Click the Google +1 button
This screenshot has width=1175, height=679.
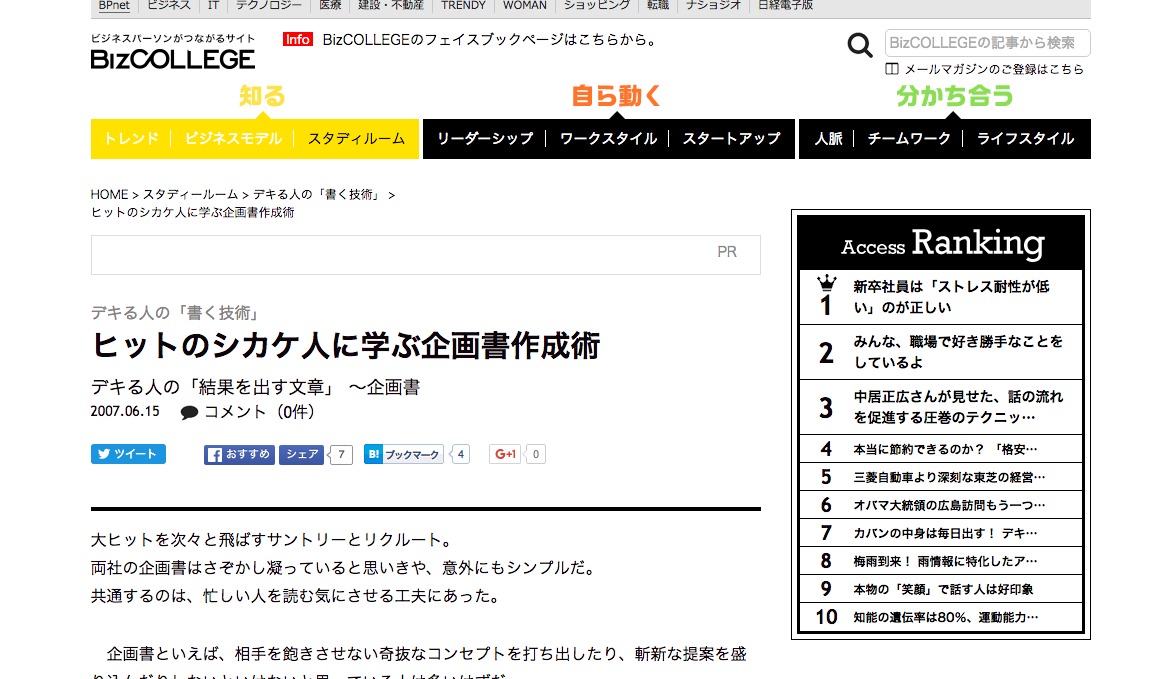click(x=505, y=455)
